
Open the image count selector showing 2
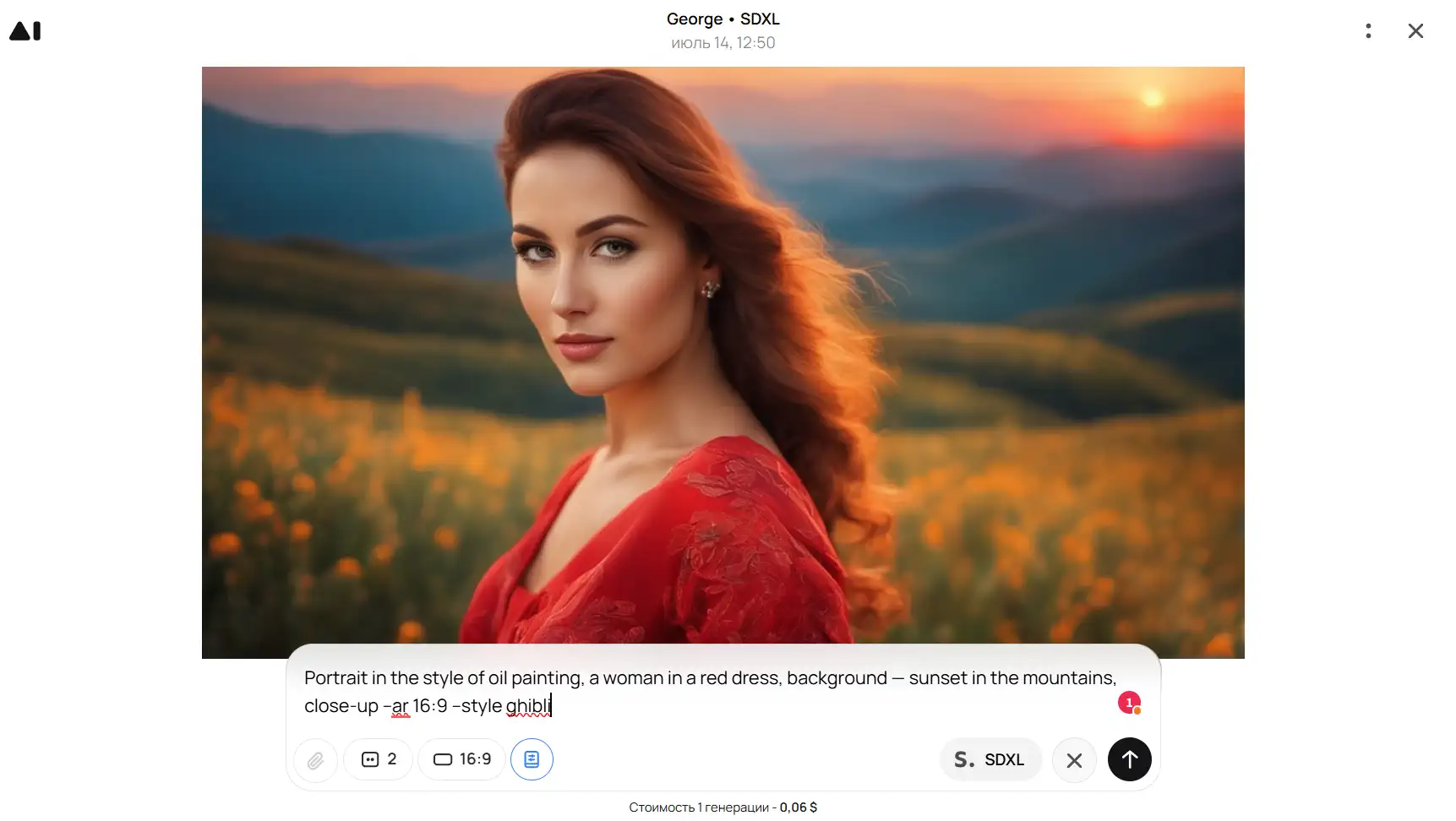pyautogui.click(x=379, y=759)
